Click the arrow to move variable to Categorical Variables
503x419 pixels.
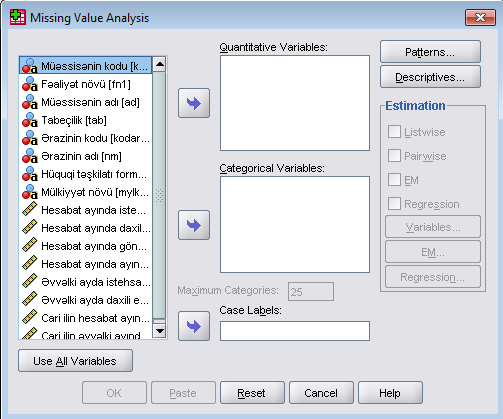pos(194,225)
